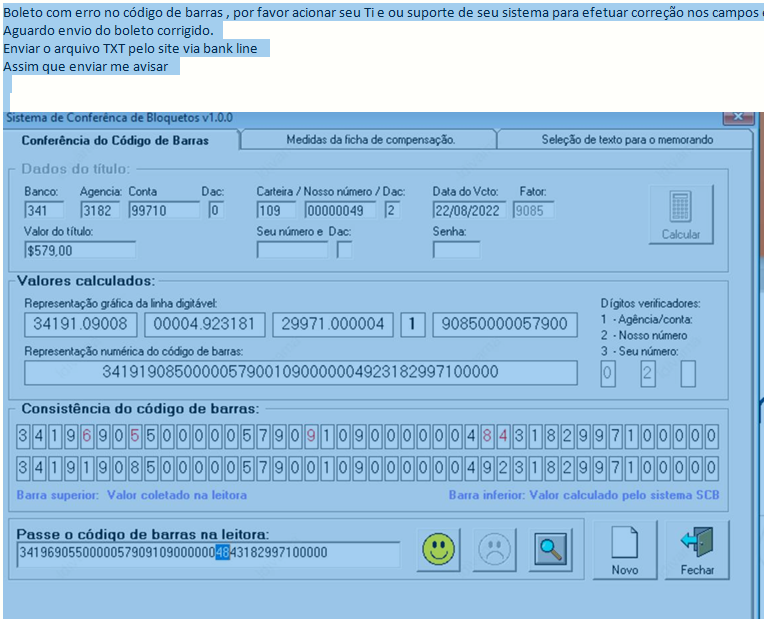
Task: Click the empty Seu número input field
Action: 292,250
